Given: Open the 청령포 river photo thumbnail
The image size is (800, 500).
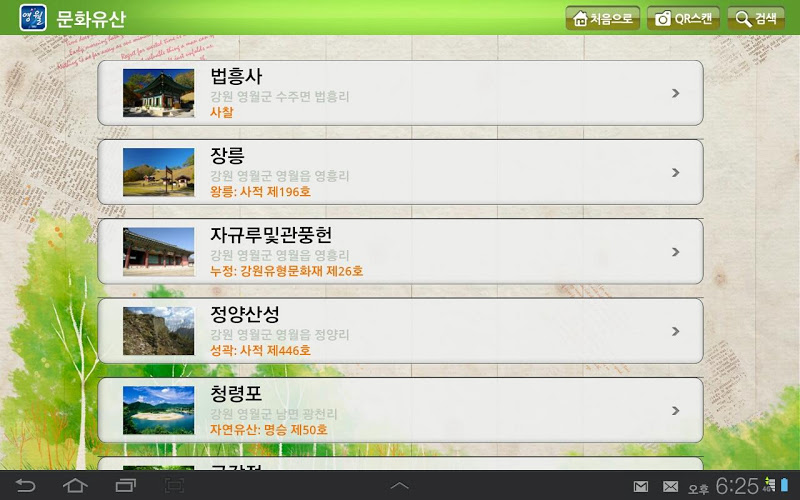Looking at the screenshot, I should [x=159, y=410].
